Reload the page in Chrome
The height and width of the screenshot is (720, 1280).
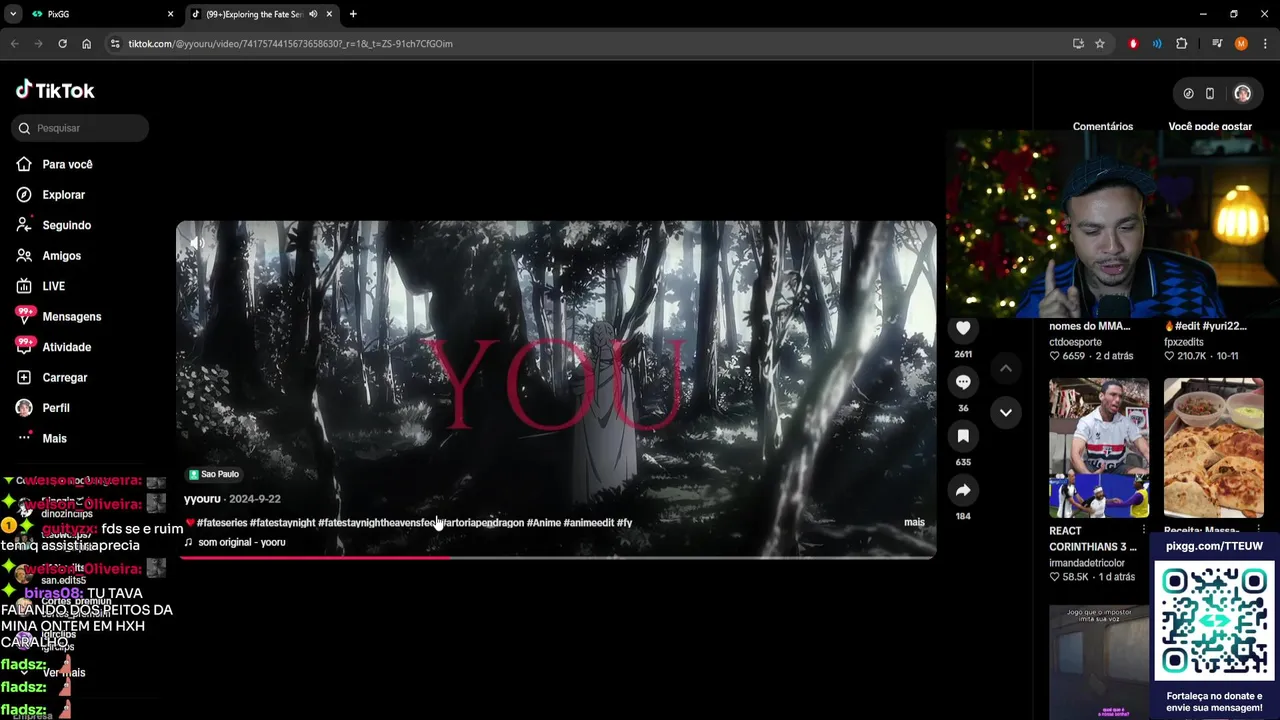pos(62,44)
